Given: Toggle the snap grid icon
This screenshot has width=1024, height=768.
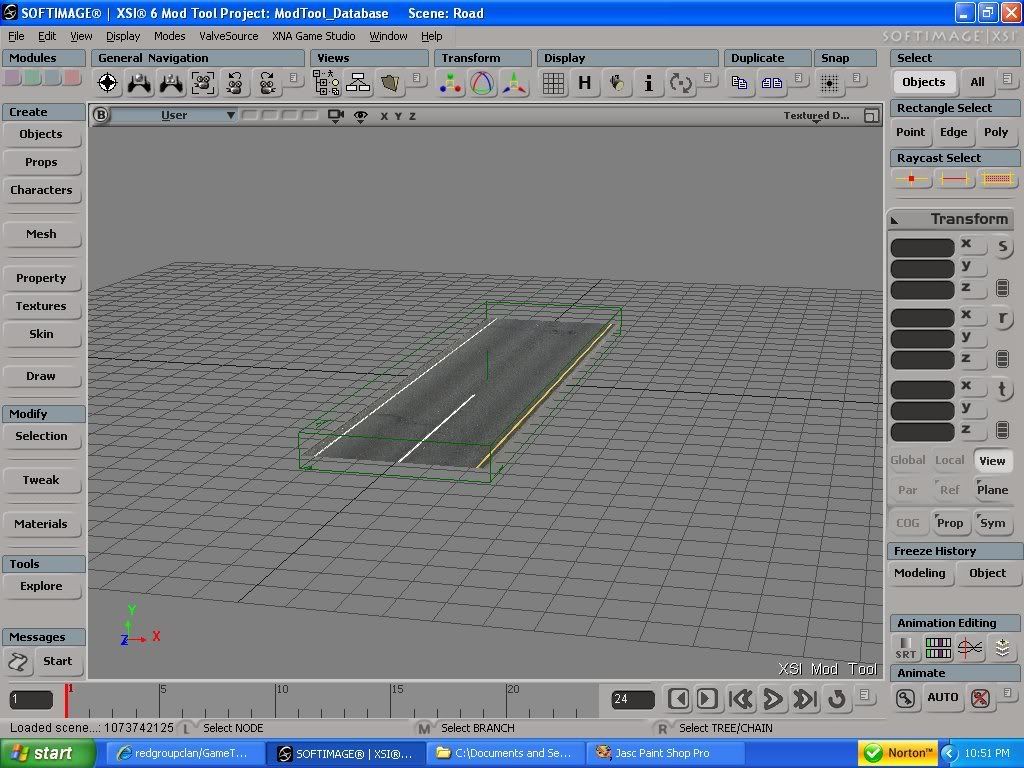Looking at the screenshot, I should [x=830, y=83].
